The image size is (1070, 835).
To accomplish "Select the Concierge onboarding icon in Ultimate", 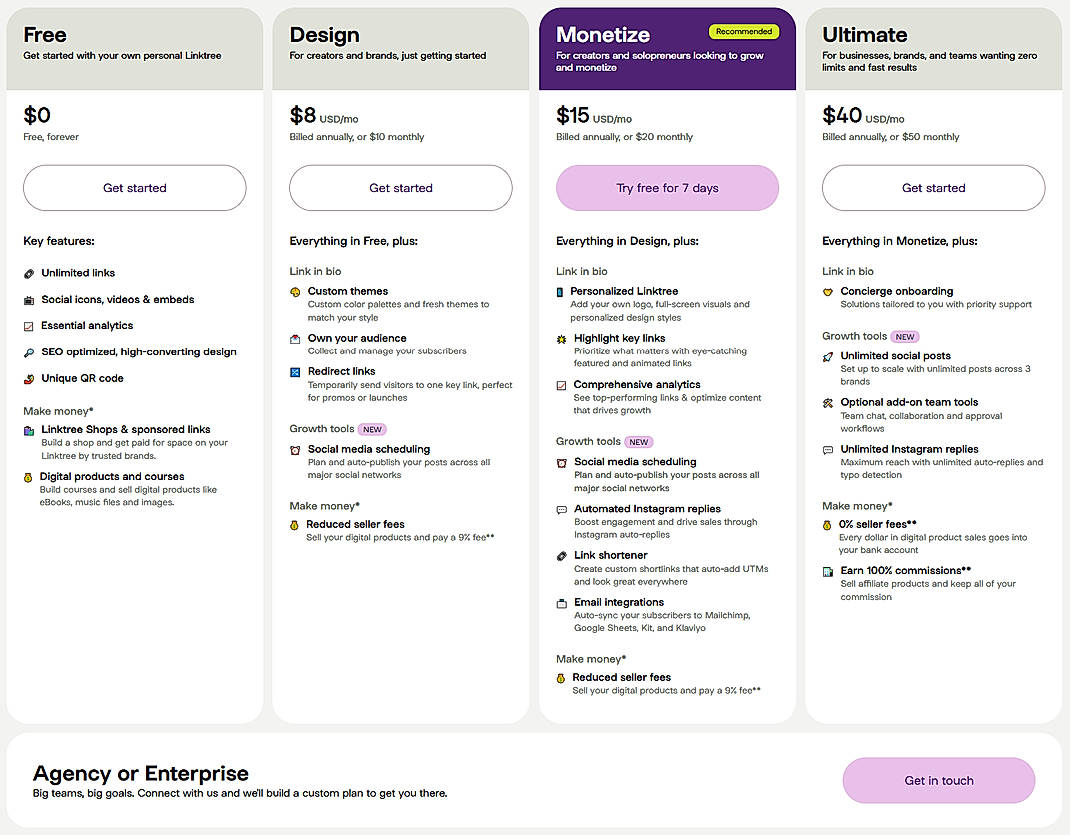I will pos(829,291).
